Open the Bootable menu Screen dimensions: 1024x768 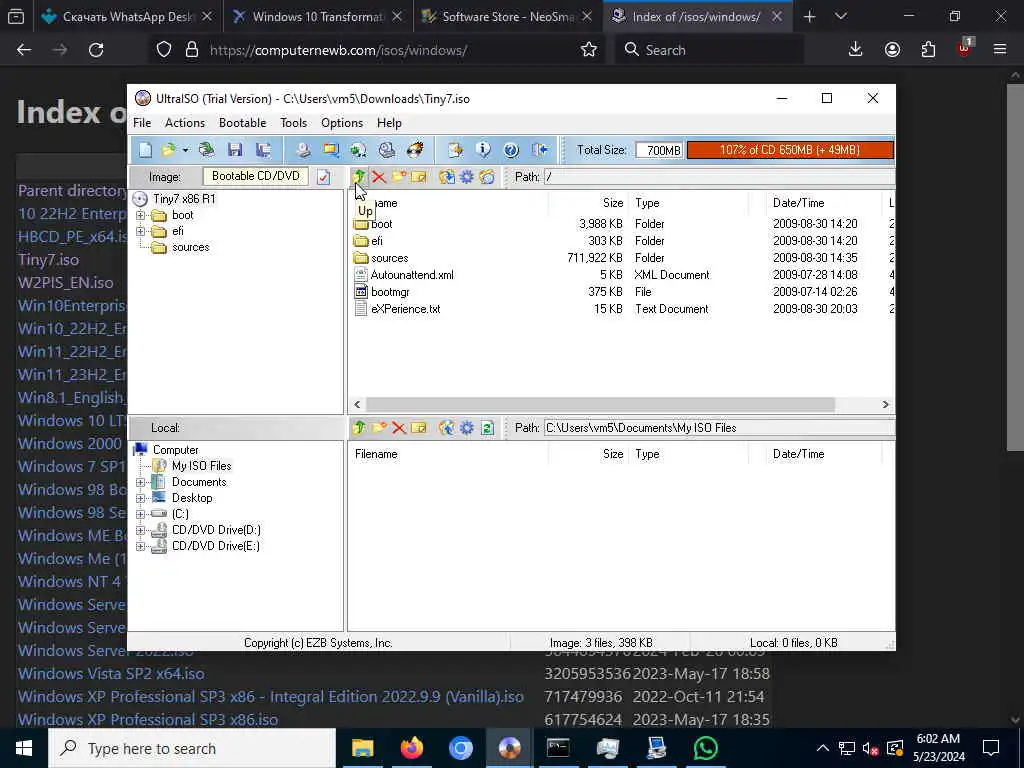click(x=242, y=123)
